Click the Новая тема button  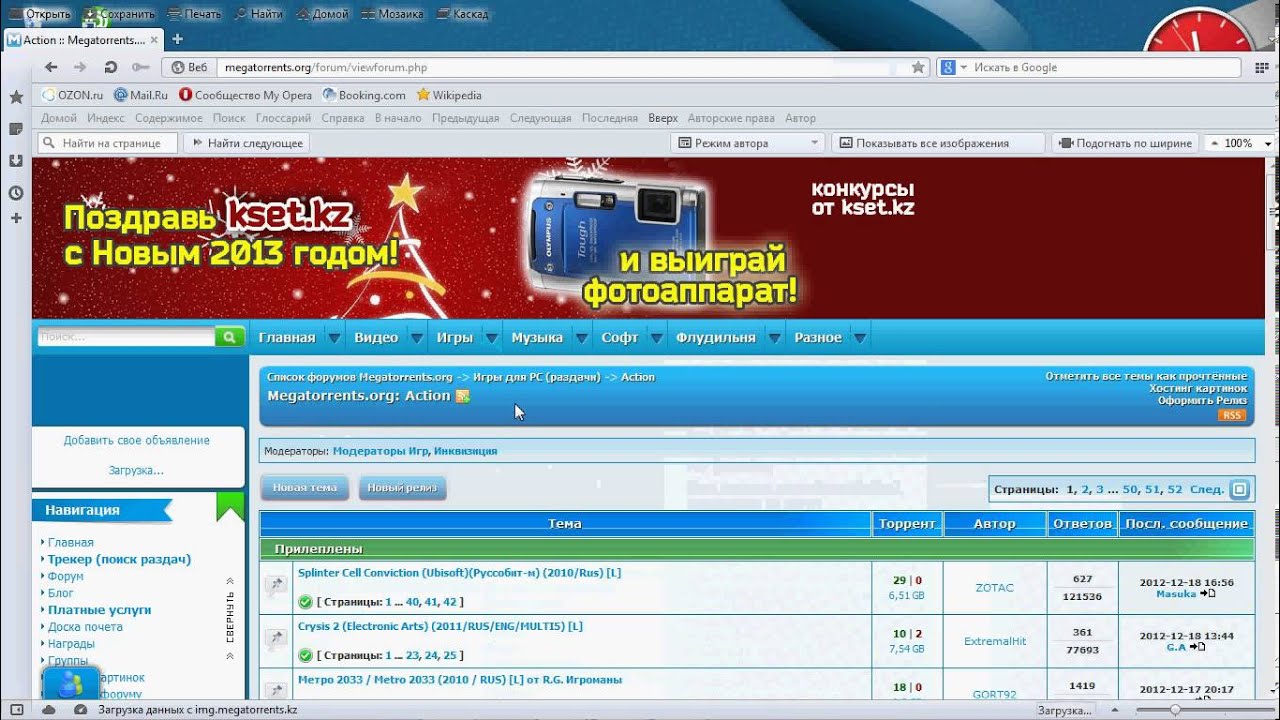tap(305, 488)
